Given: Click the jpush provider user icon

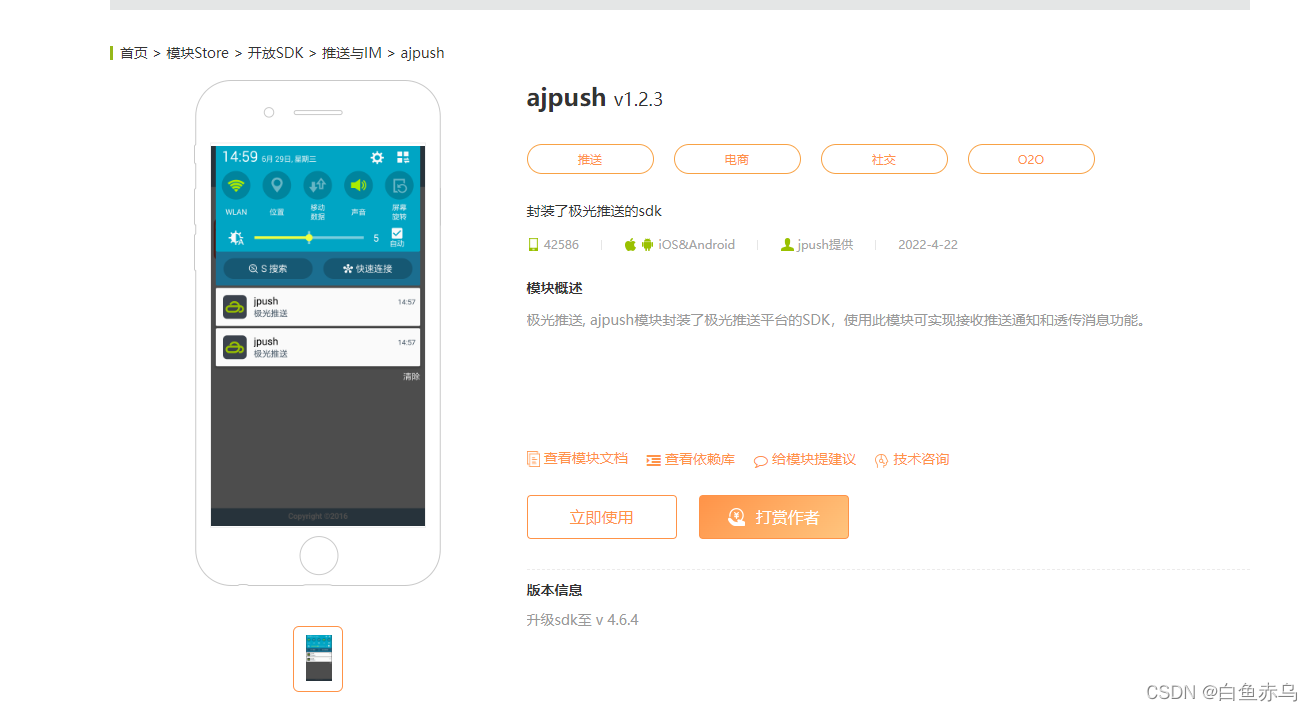Looking at the screenshot, I should [x=787, y=245].
